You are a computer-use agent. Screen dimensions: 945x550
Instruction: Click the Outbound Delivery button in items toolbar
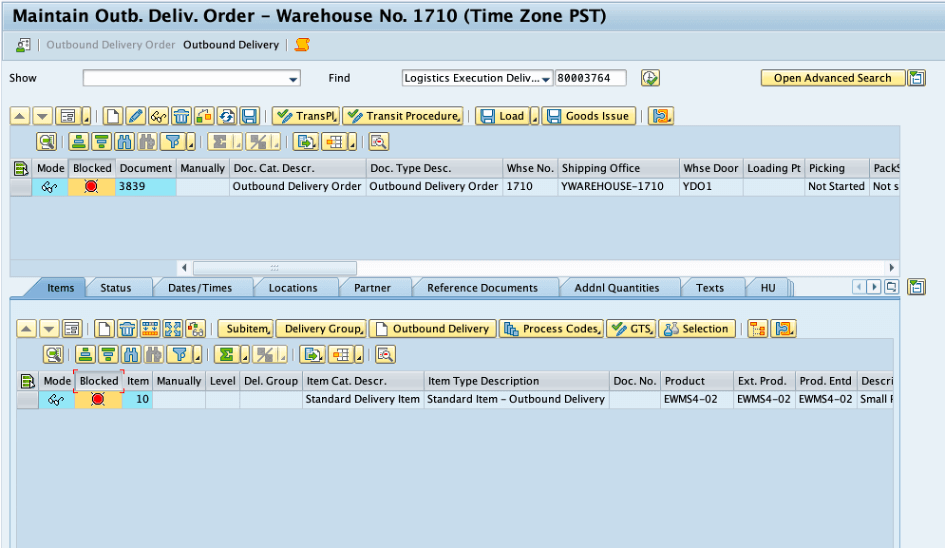[433, 328]
